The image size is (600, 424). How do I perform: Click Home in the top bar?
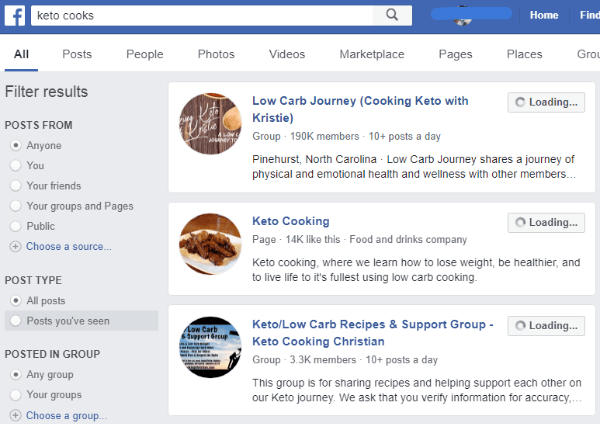544,15
